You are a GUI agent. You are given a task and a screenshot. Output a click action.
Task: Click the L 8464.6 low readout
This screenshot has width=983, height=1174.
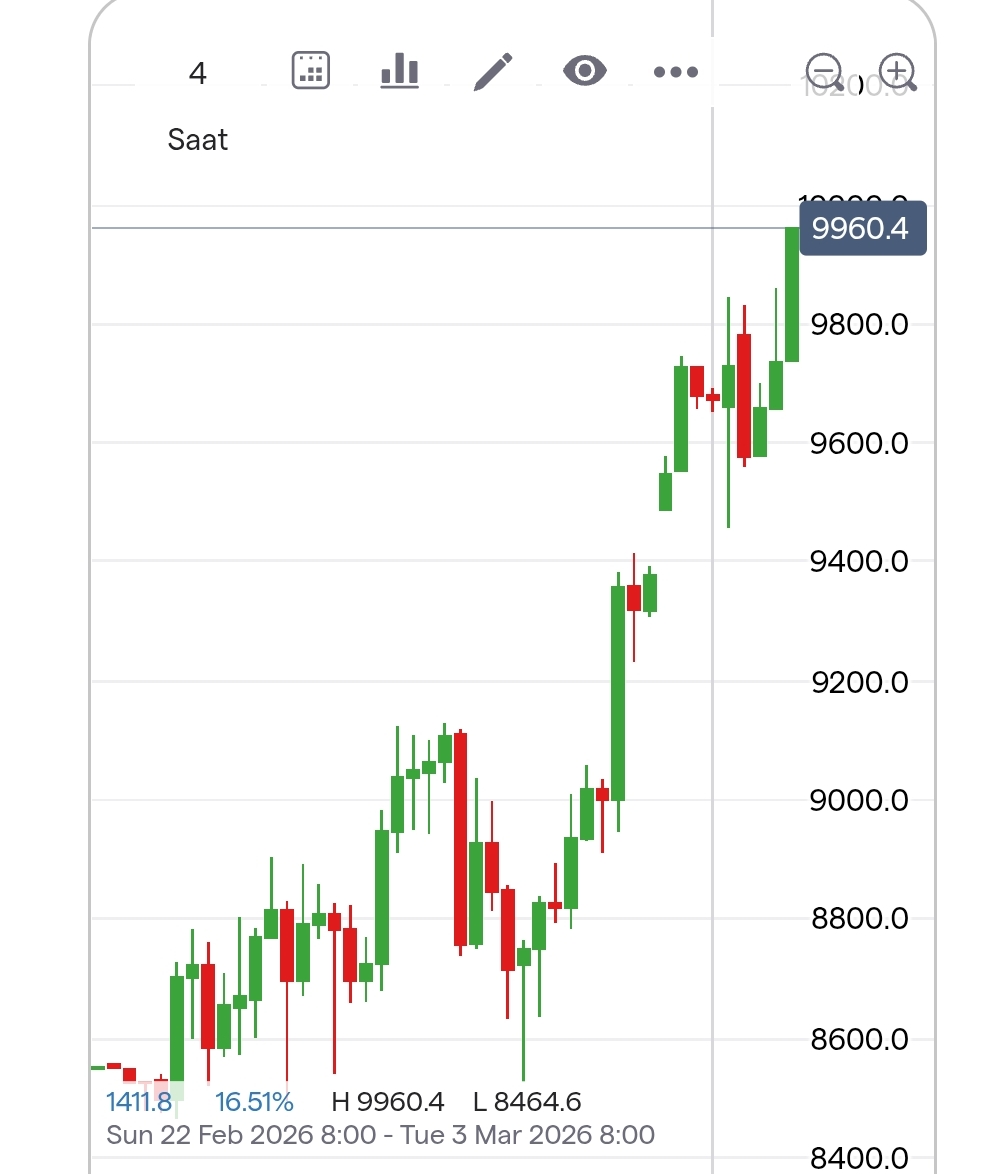click(527, 1102)
